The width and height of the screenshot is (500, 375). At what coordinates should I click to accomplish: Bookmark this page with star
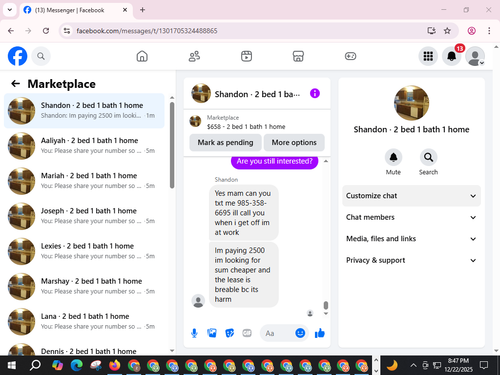pos(447,31)
